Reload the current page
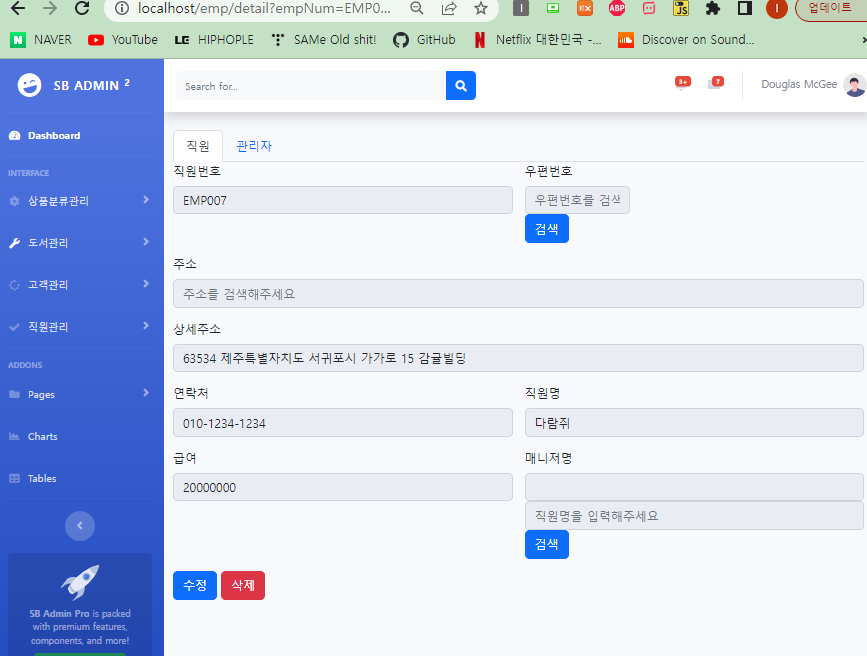 click(x=82, y=8)
